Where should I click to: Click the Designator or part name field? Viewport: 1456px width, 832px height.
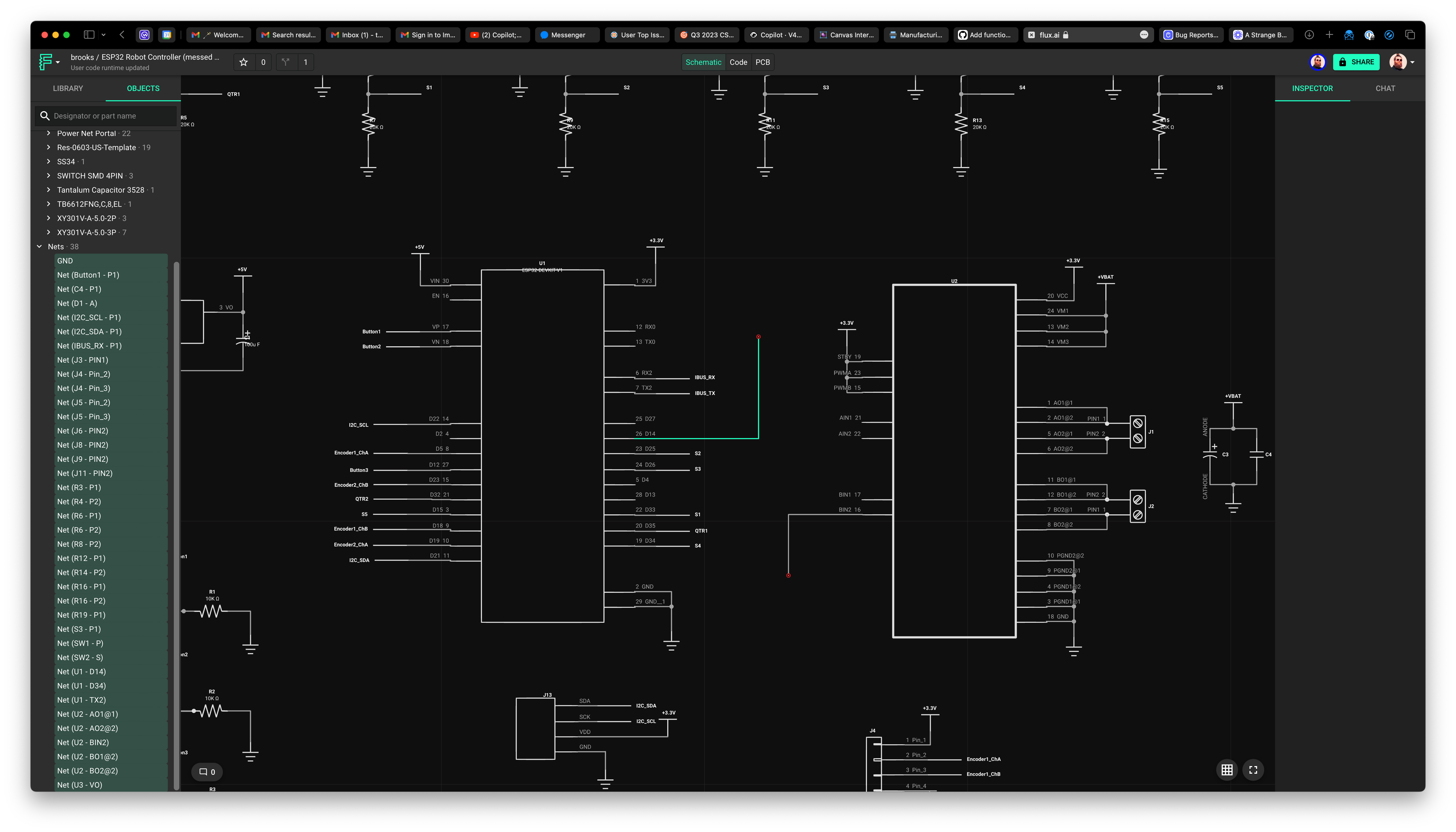pos(106,116)
